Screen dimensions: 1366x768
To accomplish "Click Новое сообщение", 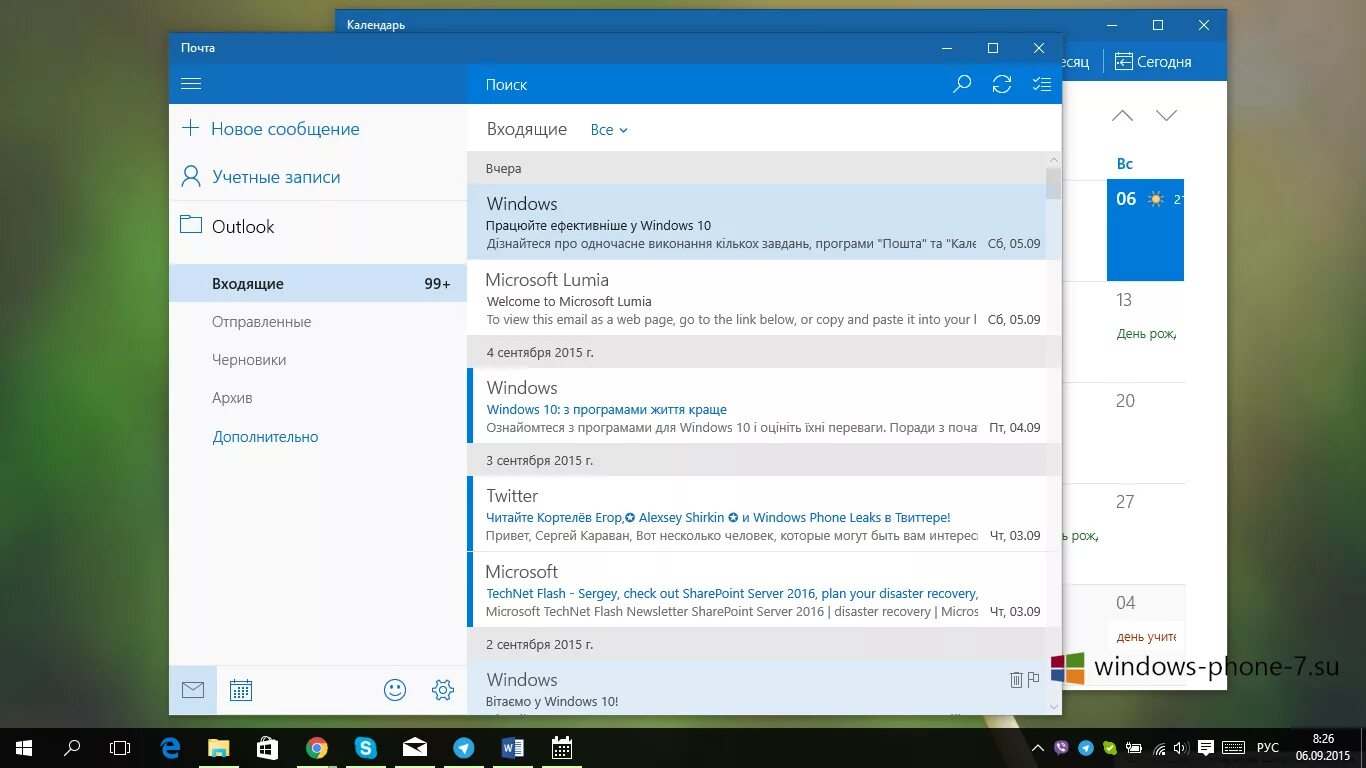I will coord(285,128).
